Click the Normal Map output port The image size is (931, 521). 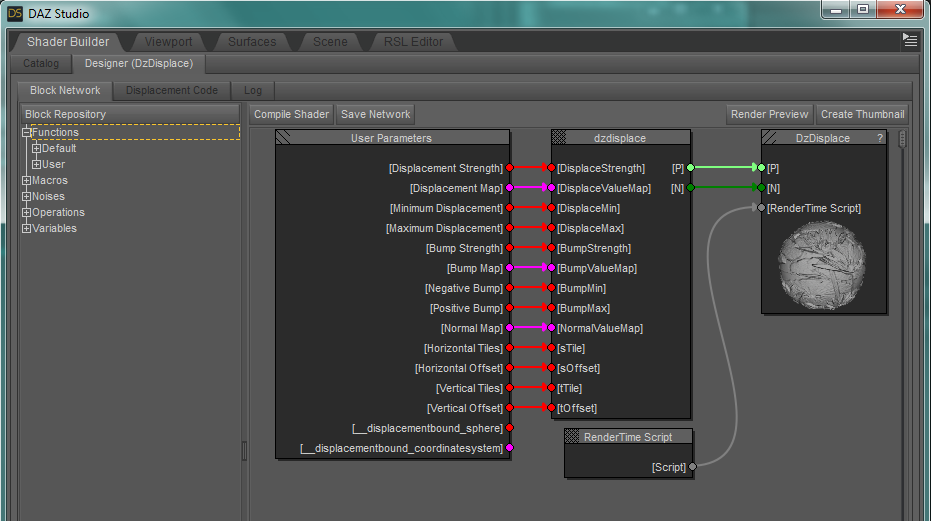point(509,328)
